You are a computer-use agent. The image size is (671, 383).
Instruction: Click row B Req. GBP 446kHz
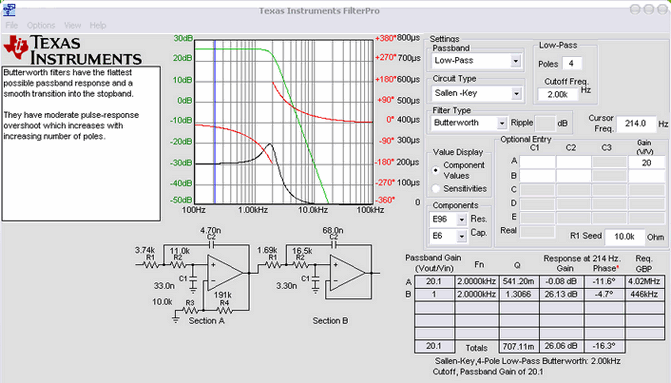point(644,294)
